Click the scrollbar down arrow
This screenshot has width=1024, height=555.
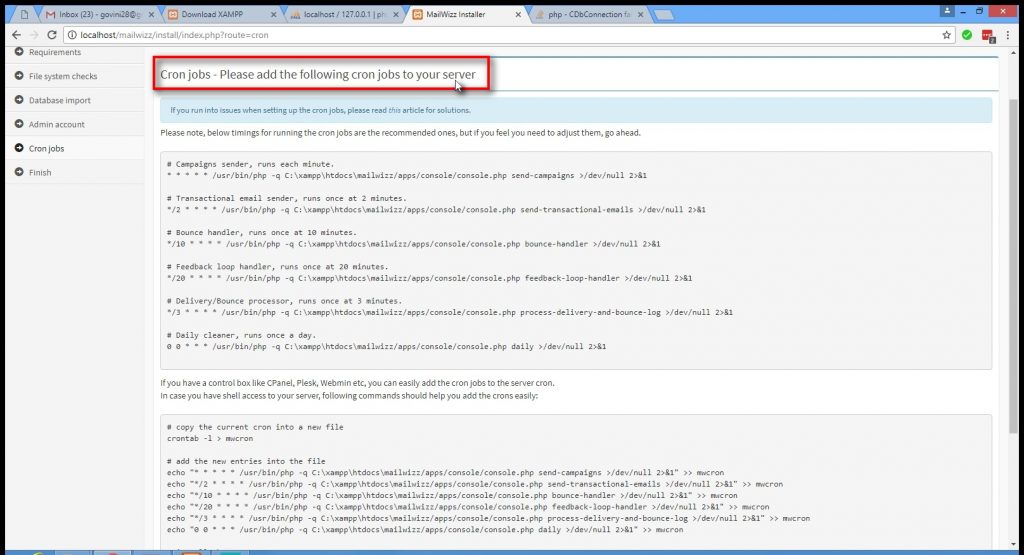pyautogui.click(x=1013, y=544)
